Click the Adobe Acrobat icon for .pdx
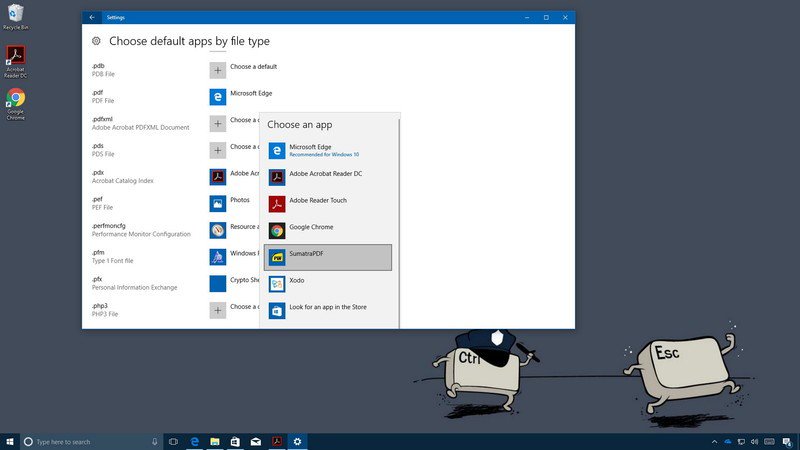Screen dimensions: 800x450 tap(218, 177)
